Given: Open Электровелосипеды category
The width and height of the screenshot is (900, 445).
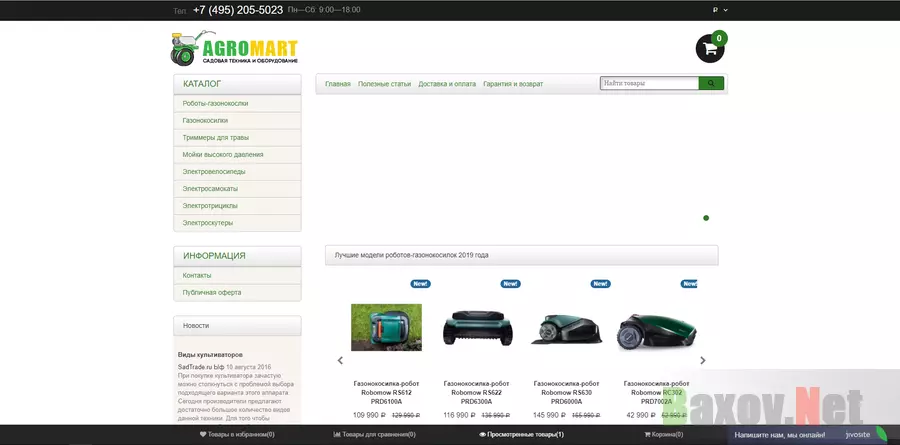Looking at the screenshot, I should [237, 172].
